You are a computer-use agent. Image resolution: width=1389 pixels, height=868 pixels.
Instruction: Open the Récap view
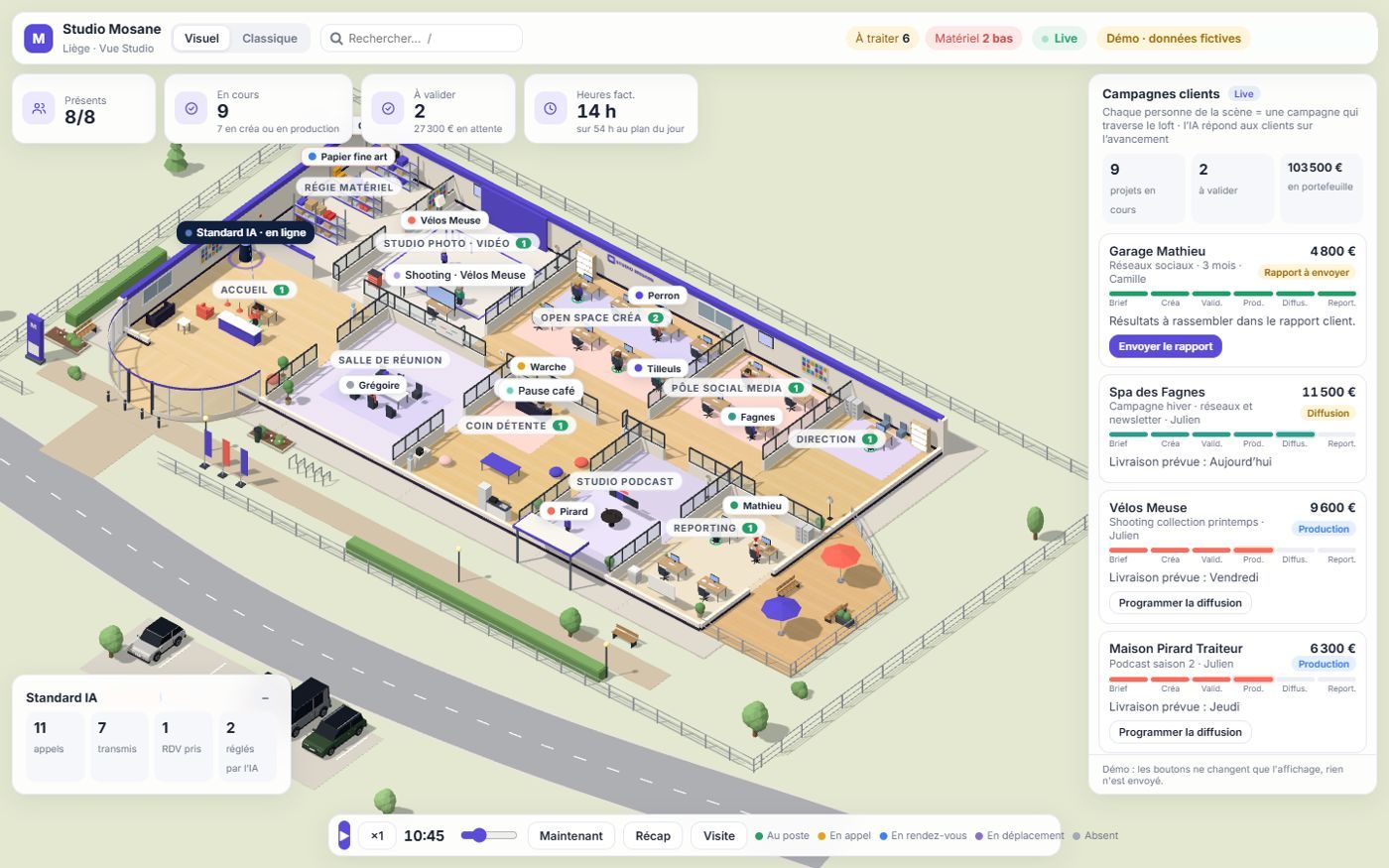pos(653,835)
